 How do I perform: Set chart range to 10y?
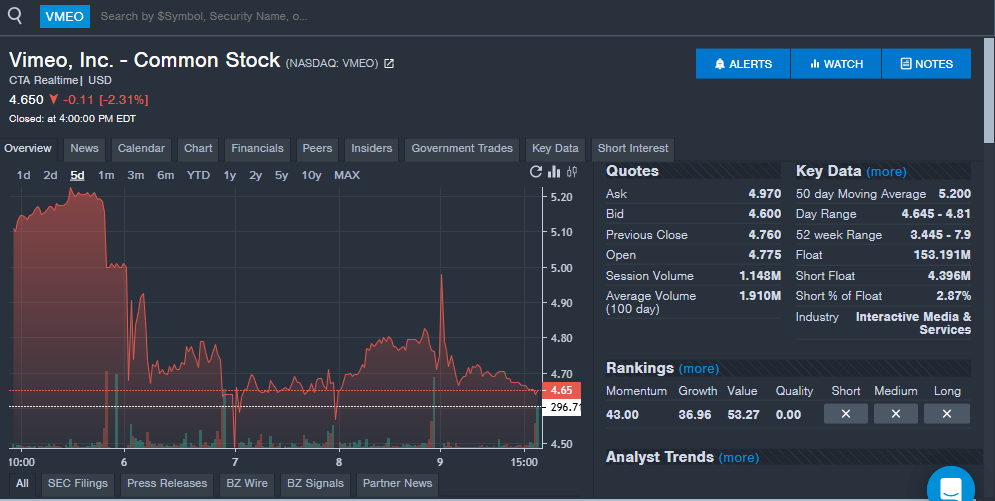click(x=311, y=175)
